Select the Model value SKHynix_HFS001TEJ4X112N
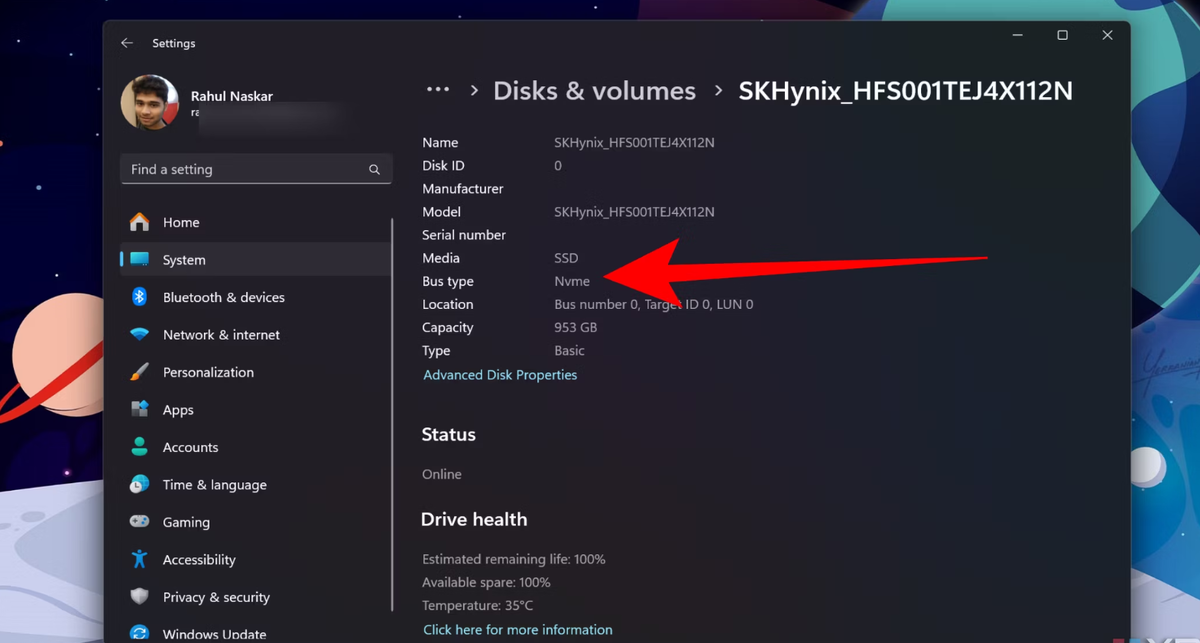The width and height of the screenshot is (1200, 643). pyautogui.click(x=634, y=212)
